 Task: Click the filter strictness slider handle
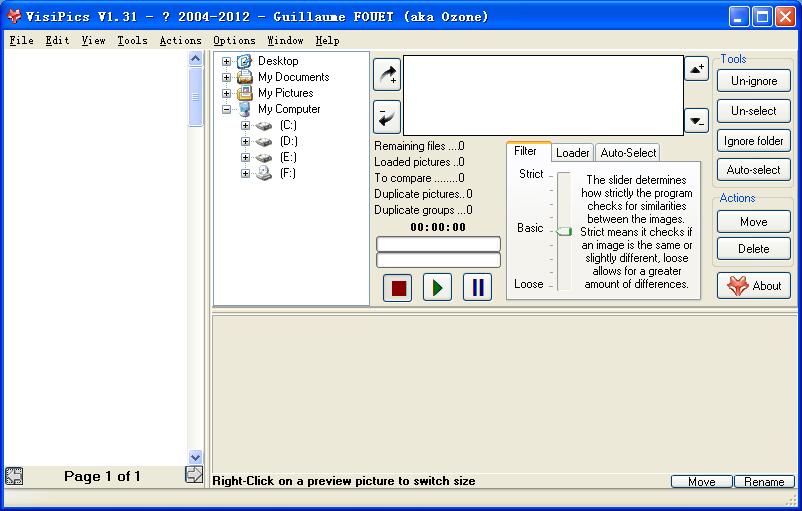pyautogui.click(x=564, y=231)
